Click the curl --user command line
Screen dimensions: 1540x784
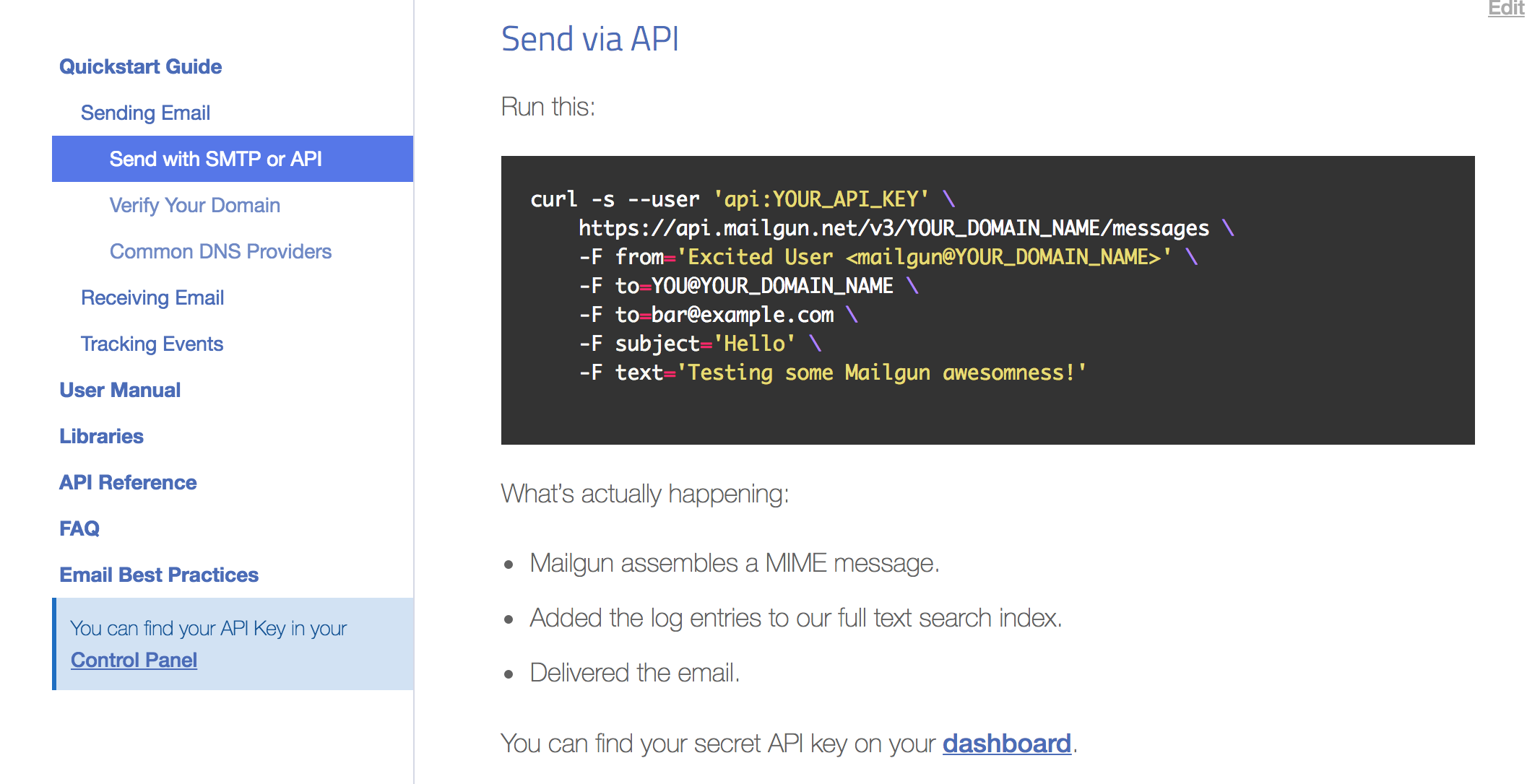tap(743, 199)
